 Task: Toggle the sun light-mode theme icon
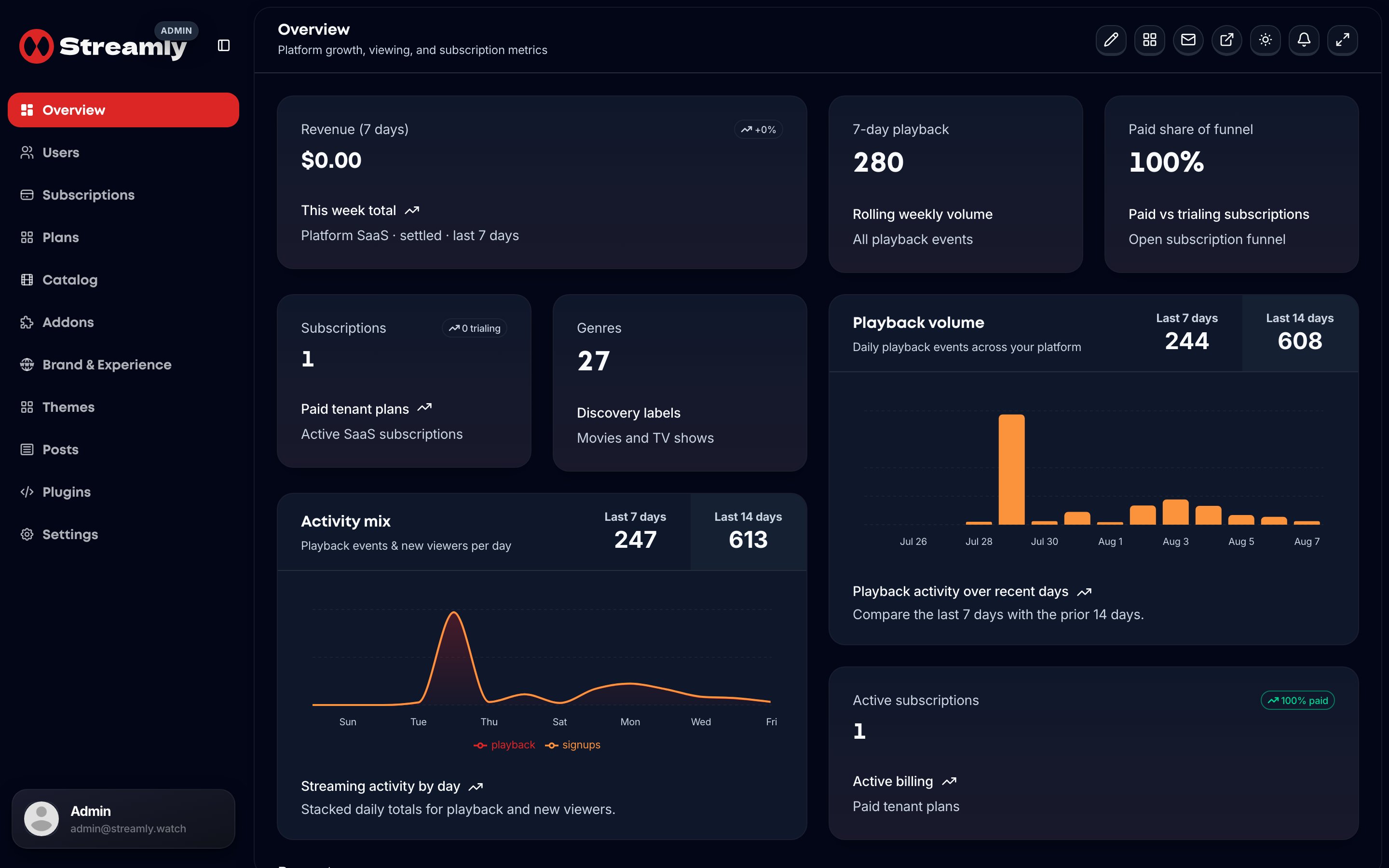pos(1265,40)
